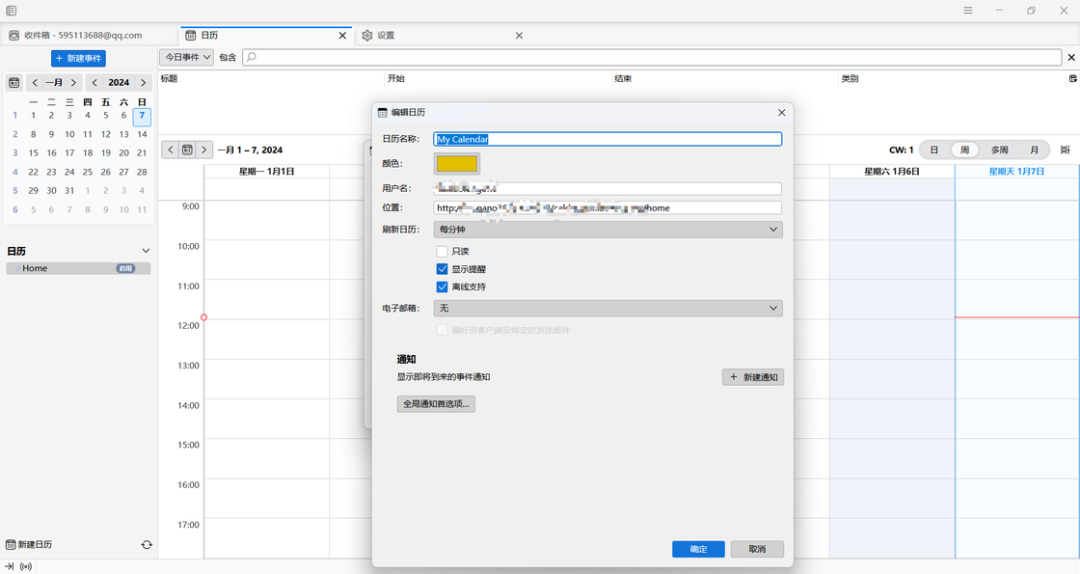Toggle the 只读 checkbox
Screen dimensions: 1080x574
(x=442, y=252)
